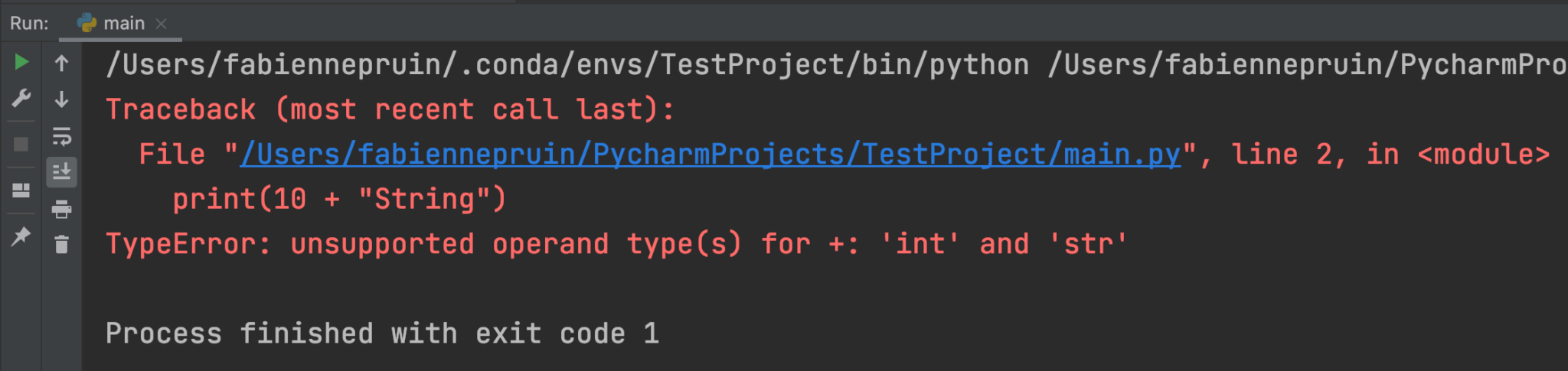1568x371 pixels.
Task: Toggle soft-wrap for console output
Action: [x=62, y=136]
